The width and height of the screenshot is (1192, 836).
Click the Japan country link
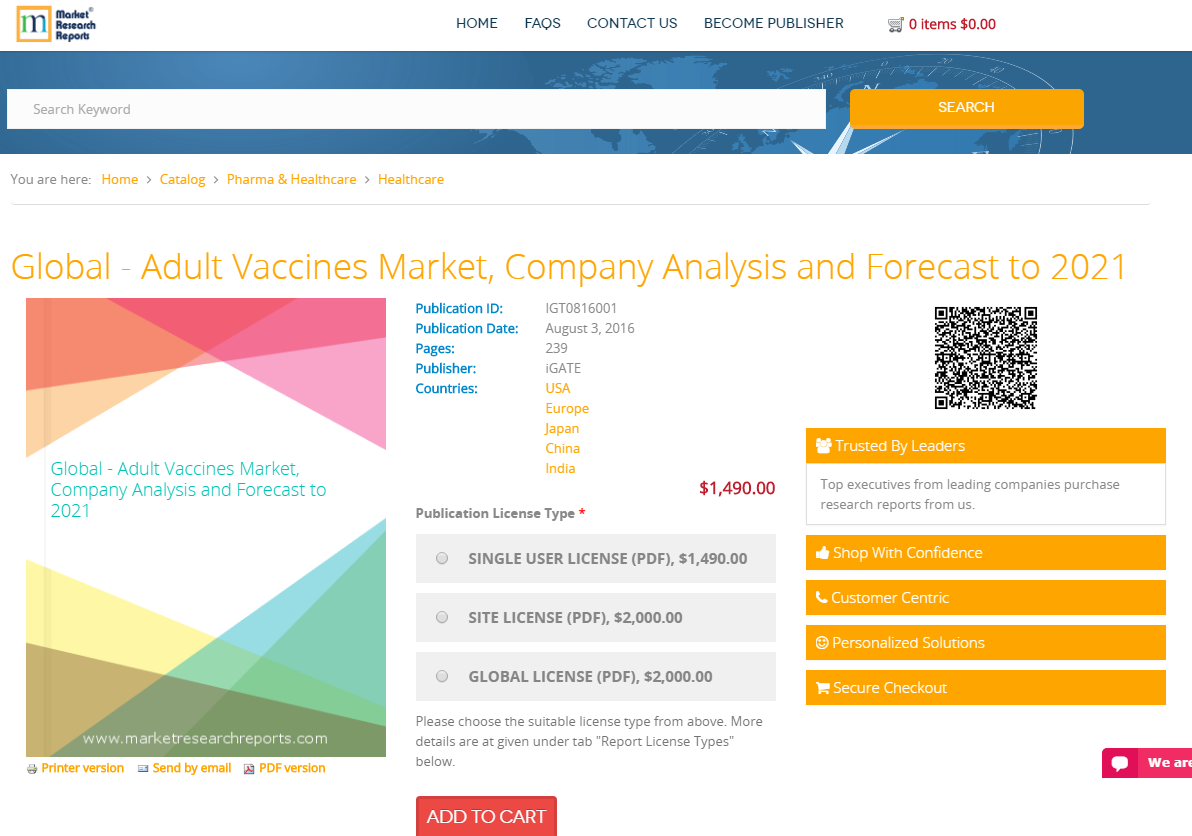pos(562,429)
